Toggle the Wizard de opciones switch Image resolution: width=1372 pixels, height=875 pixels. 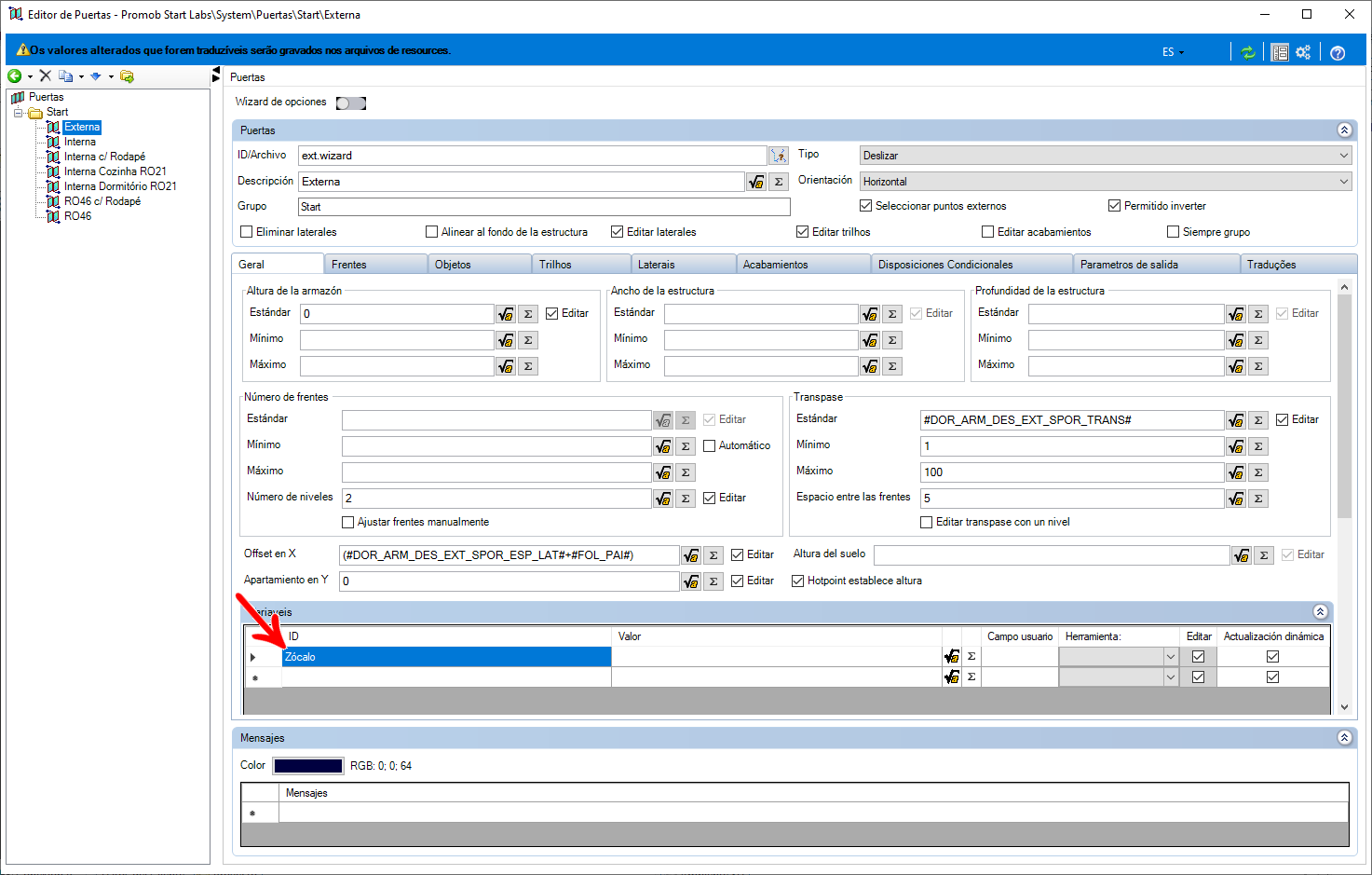[x=350, y=103]
